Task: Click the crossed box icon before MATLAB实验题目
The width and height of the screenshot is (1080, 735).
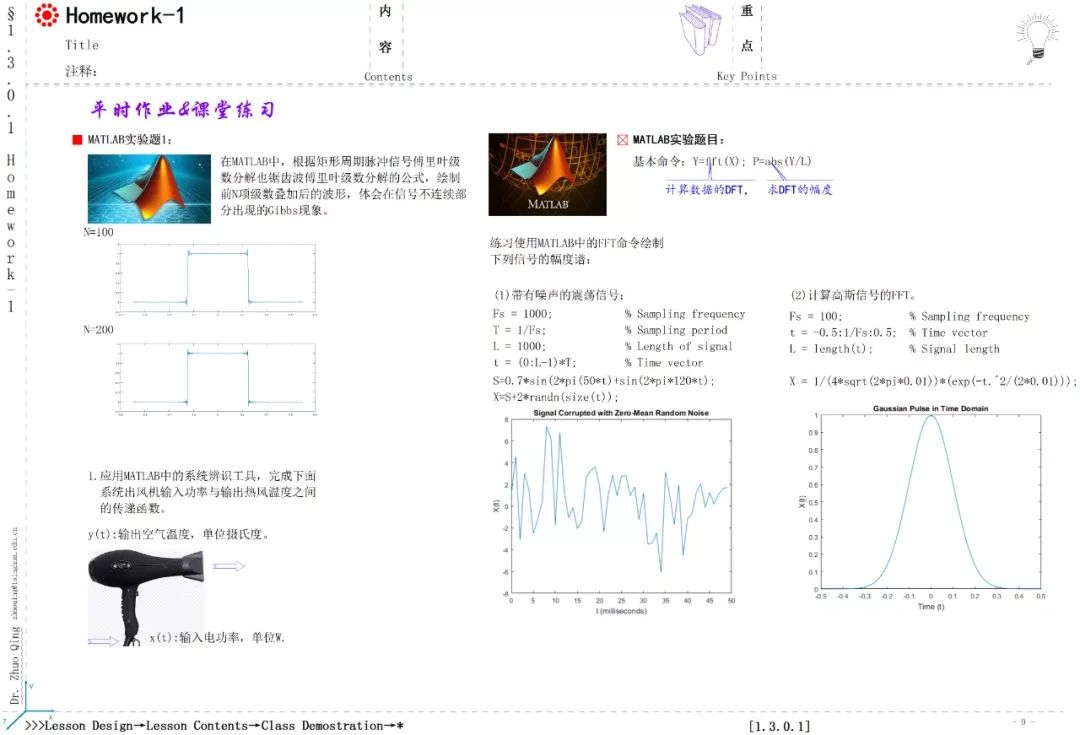Action: click(x=623, y=140)
